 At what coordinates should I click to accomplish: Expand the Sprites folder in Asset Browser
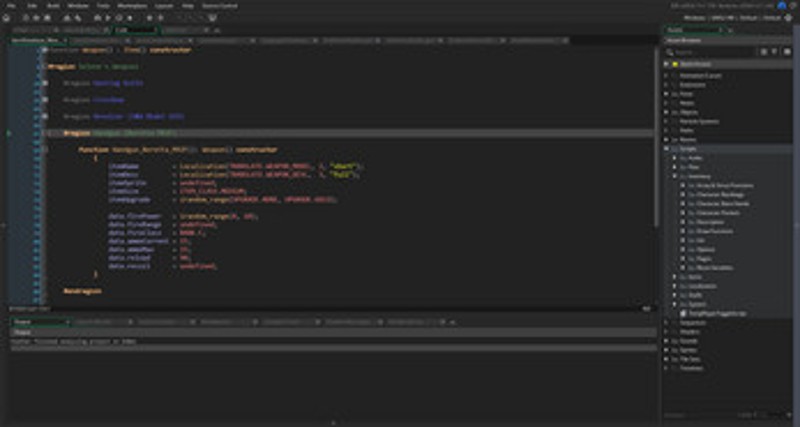pos(667,351)
